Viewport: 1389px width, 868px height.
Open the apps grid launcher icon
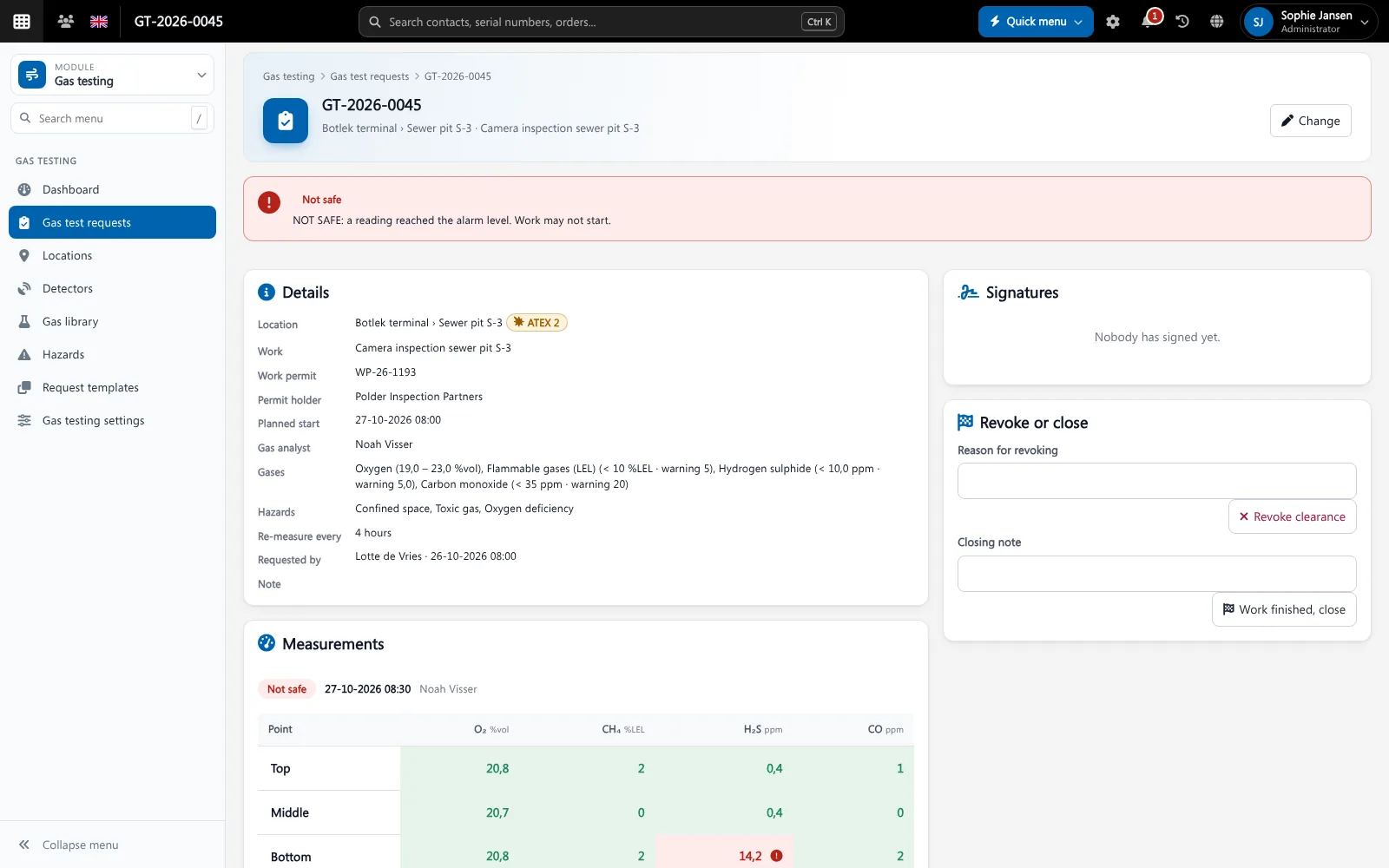[22, 22]
